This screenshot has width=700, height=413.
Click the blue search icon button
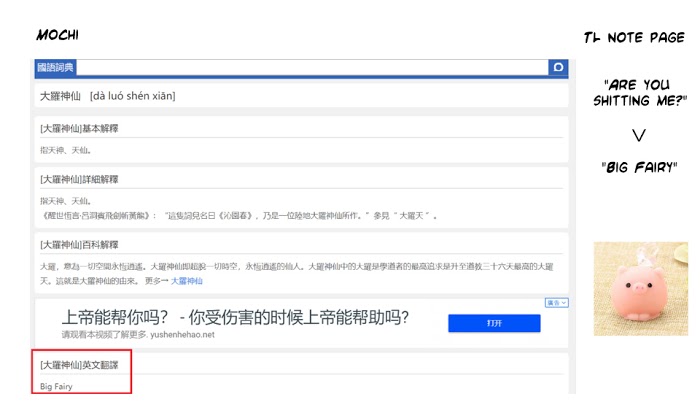(558, 68)
